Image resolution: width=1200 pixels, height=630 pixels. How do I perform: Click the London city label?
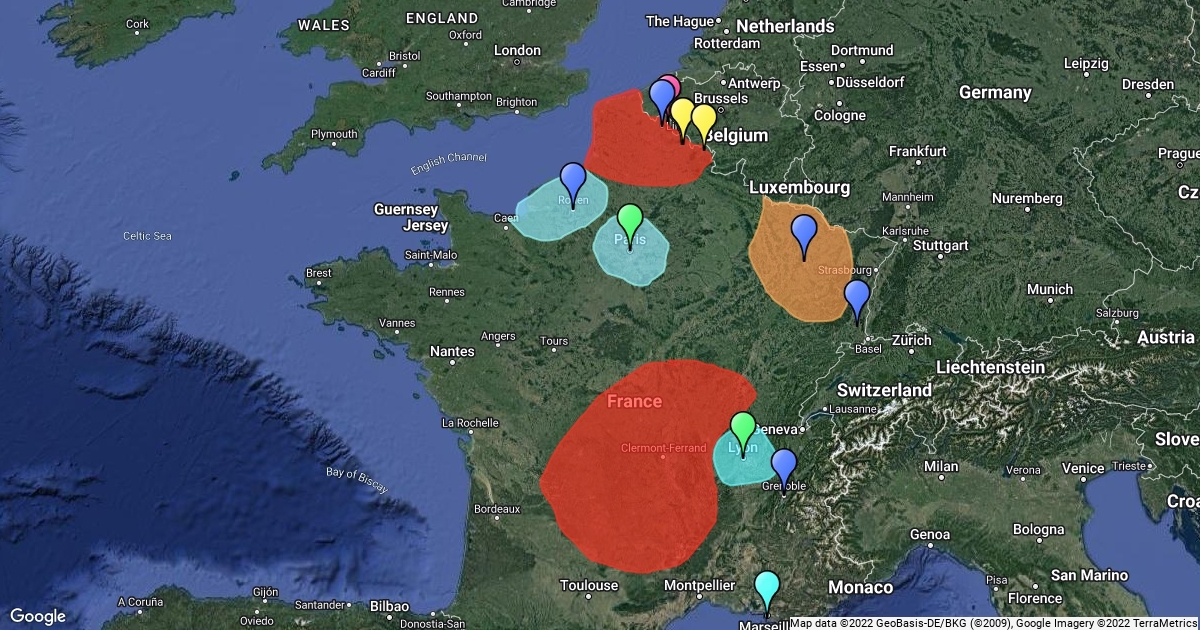tap(517, 50)
